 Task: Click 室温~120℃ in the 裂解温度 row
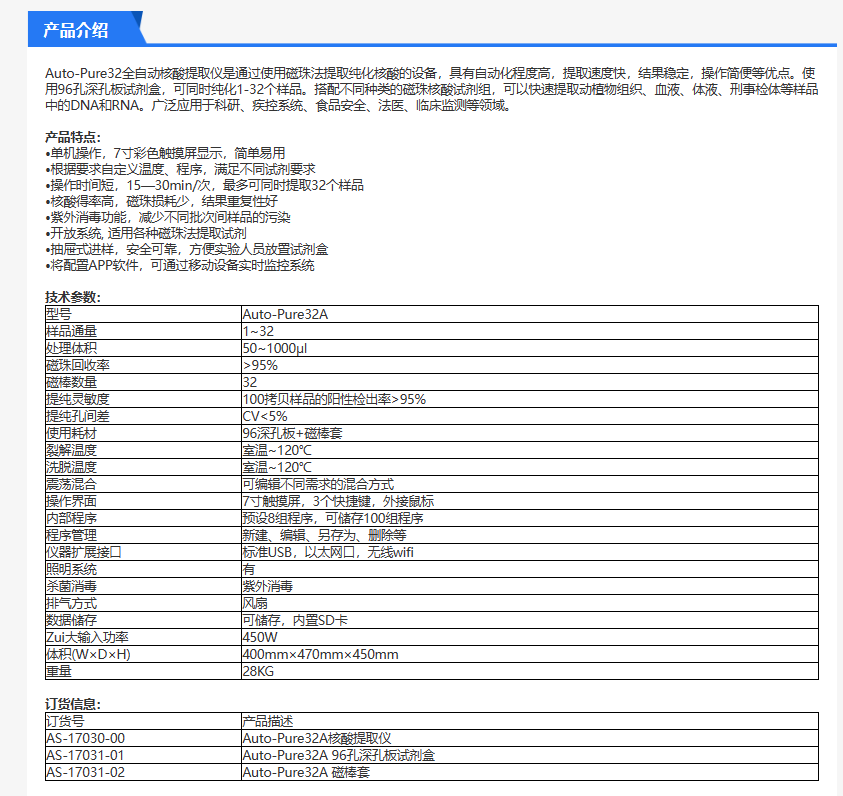pyautogui.click(x=277, y=450)
